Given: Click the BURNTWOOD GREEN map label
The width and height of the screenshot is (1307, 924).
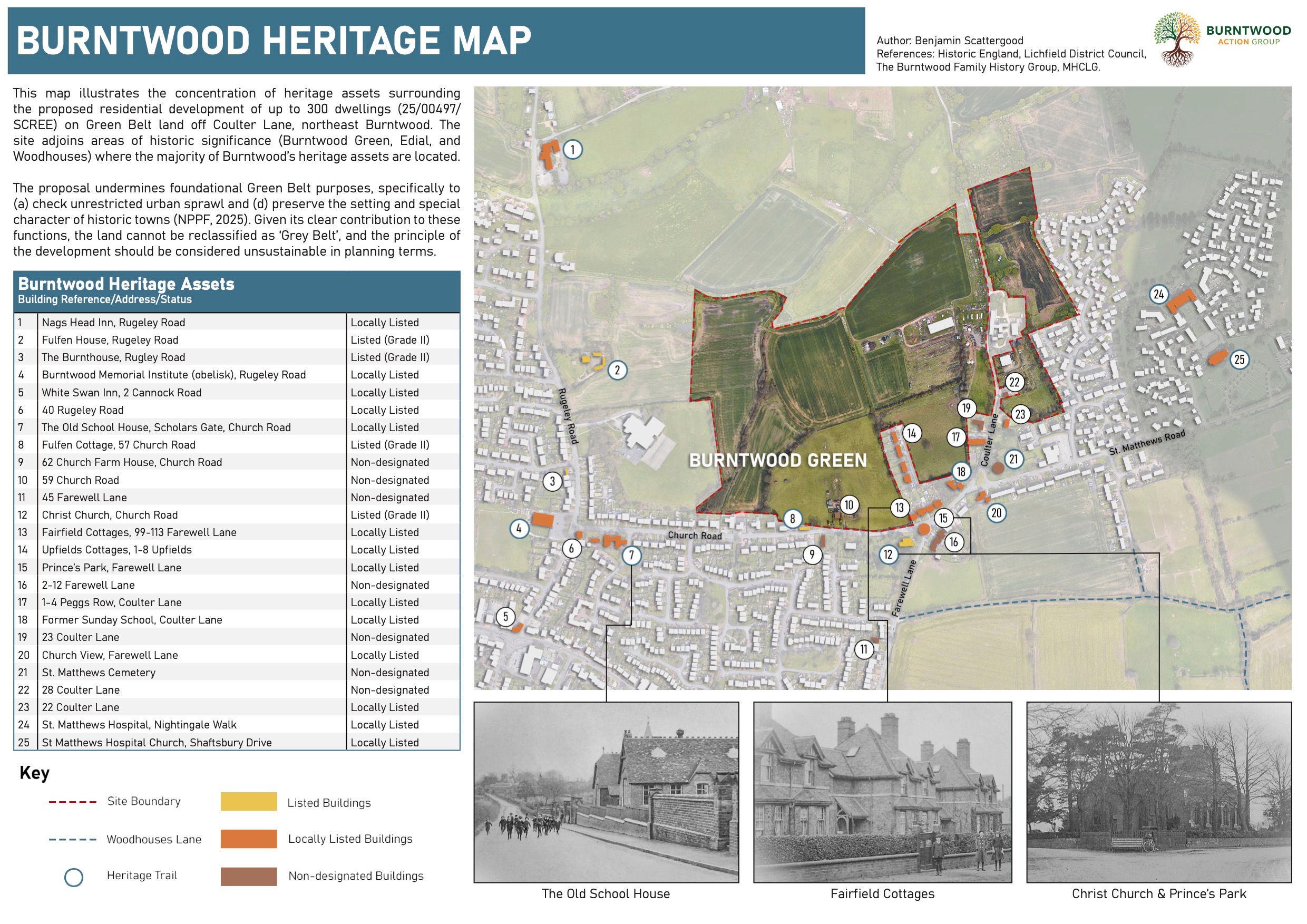Looking at the screenshot, I should click(x=777, y=460).
